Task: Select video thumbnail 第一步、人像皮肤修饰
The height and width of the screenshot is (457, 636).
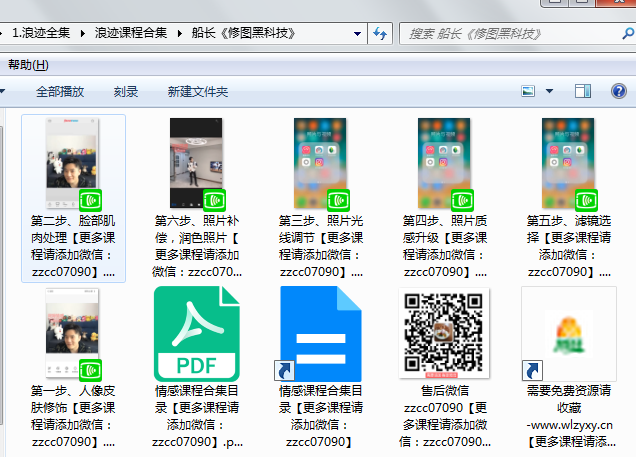Action: (72, 333)
